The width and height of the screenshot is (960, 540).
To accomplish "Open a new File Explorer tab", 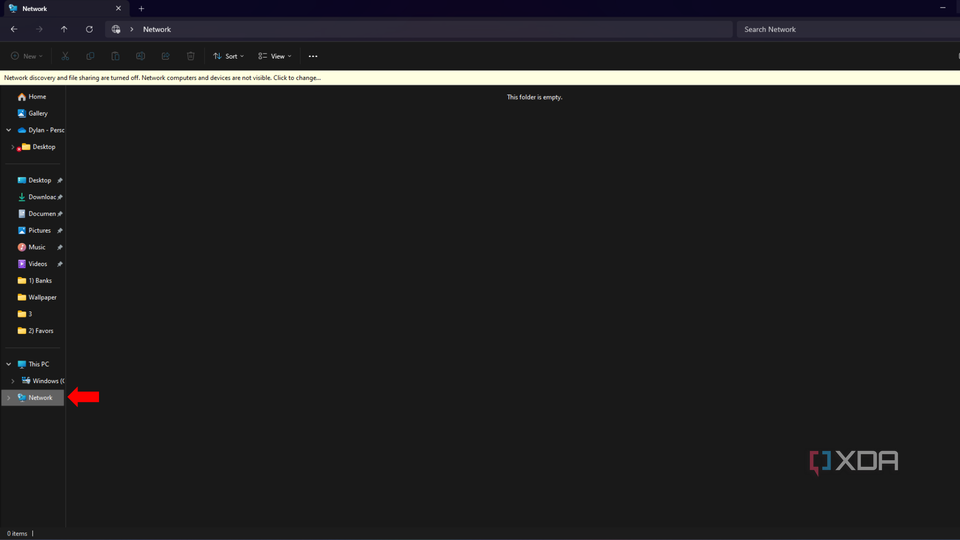I will tap(141, 9).
